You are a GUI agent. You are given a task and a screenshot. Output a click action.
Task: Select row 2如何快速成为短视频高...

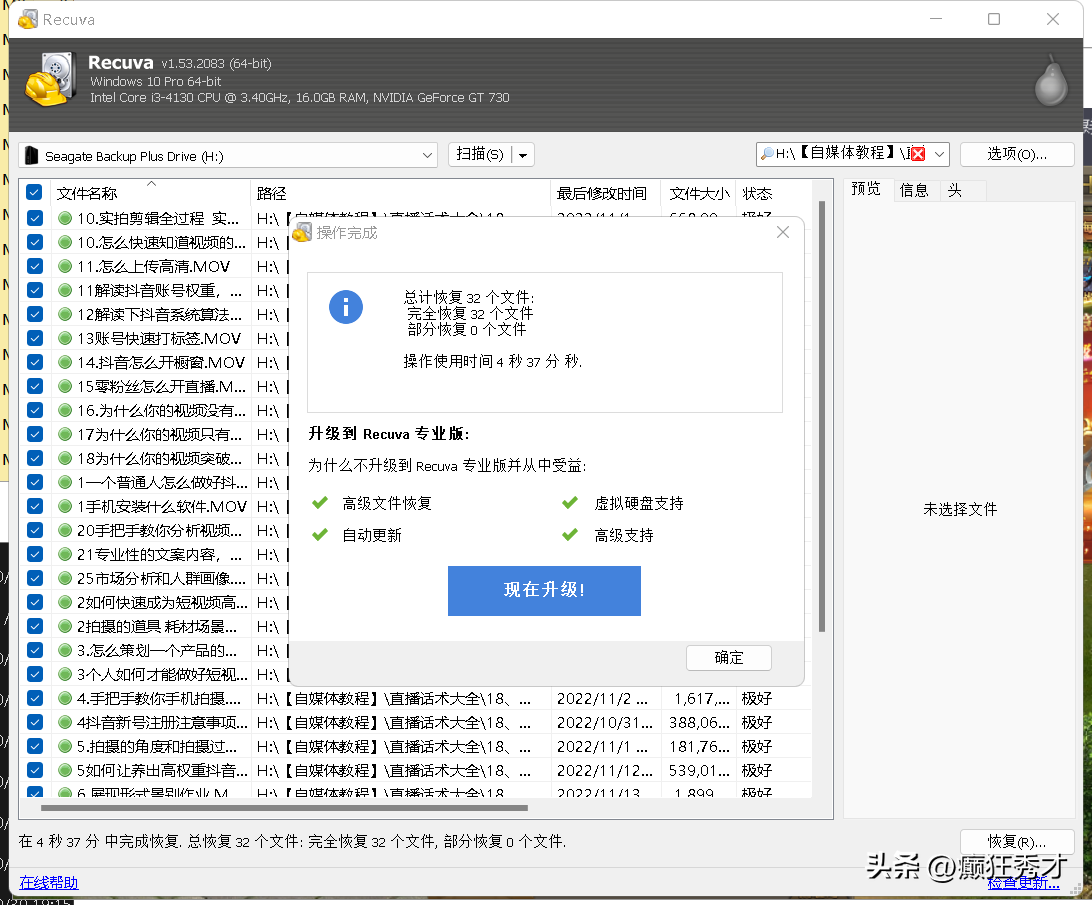tap(160, 602)
